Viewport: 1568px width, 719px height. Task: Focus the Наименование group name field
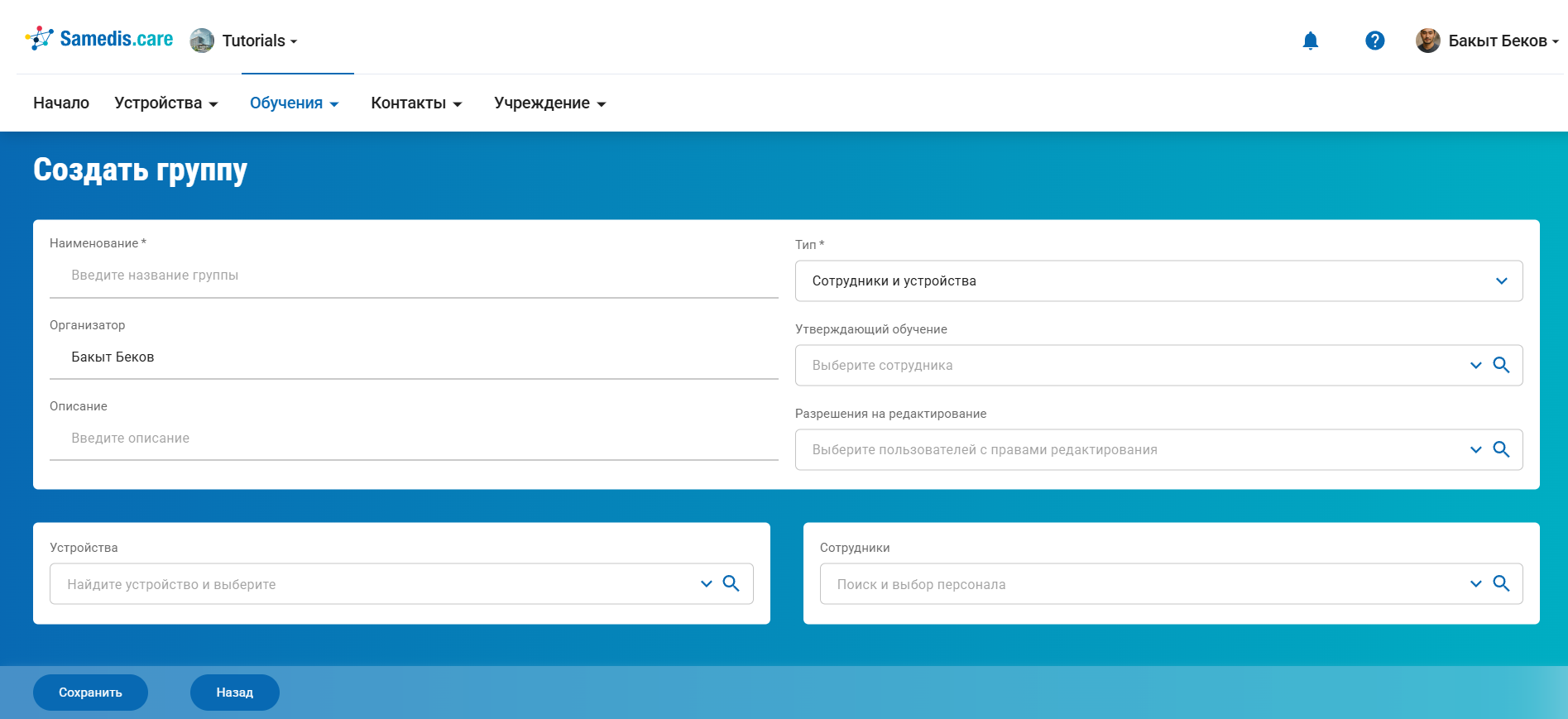tap(414, 276)
